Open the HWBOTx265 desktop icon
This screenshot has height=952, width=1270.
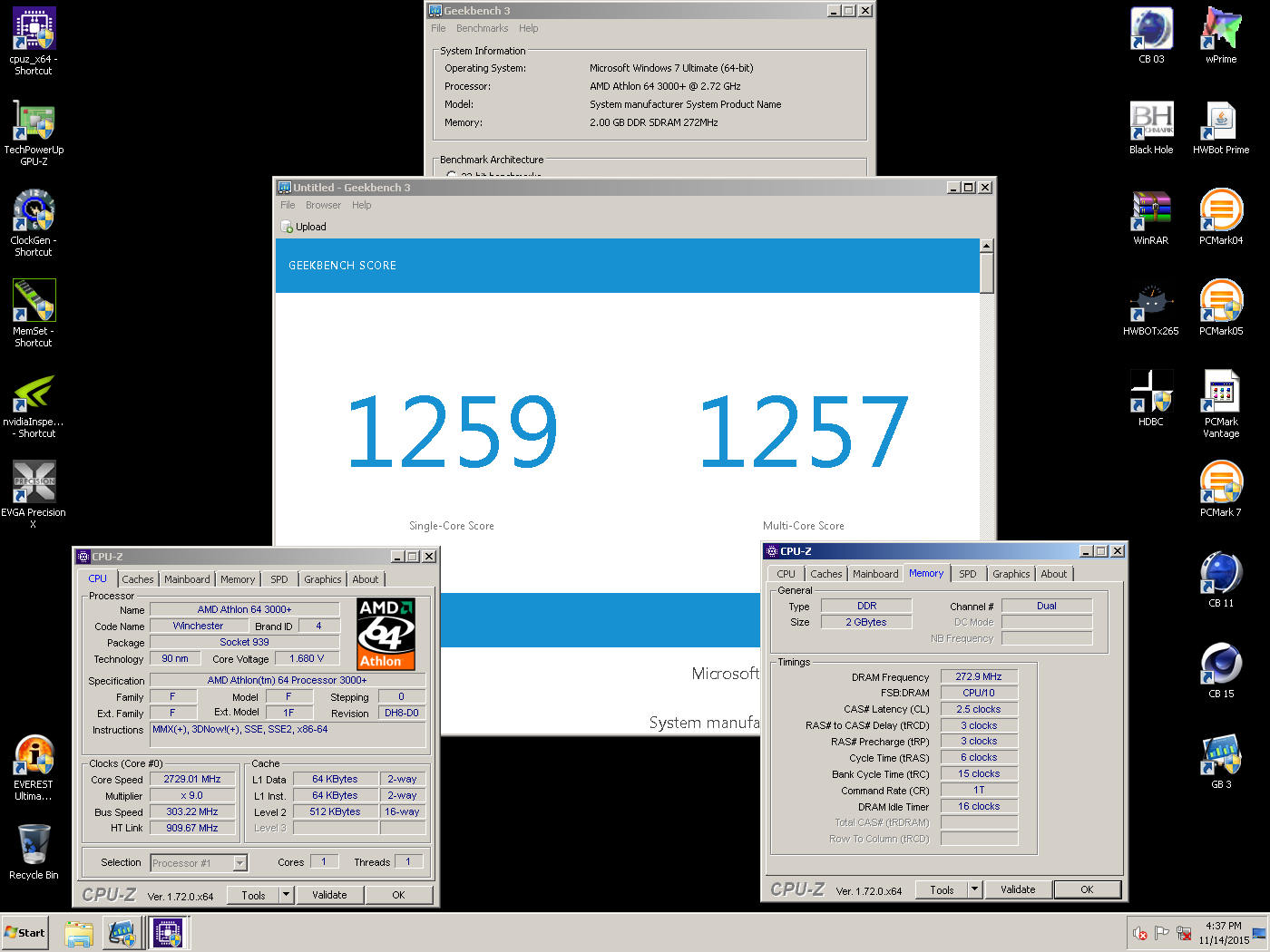click(1151, 308)
